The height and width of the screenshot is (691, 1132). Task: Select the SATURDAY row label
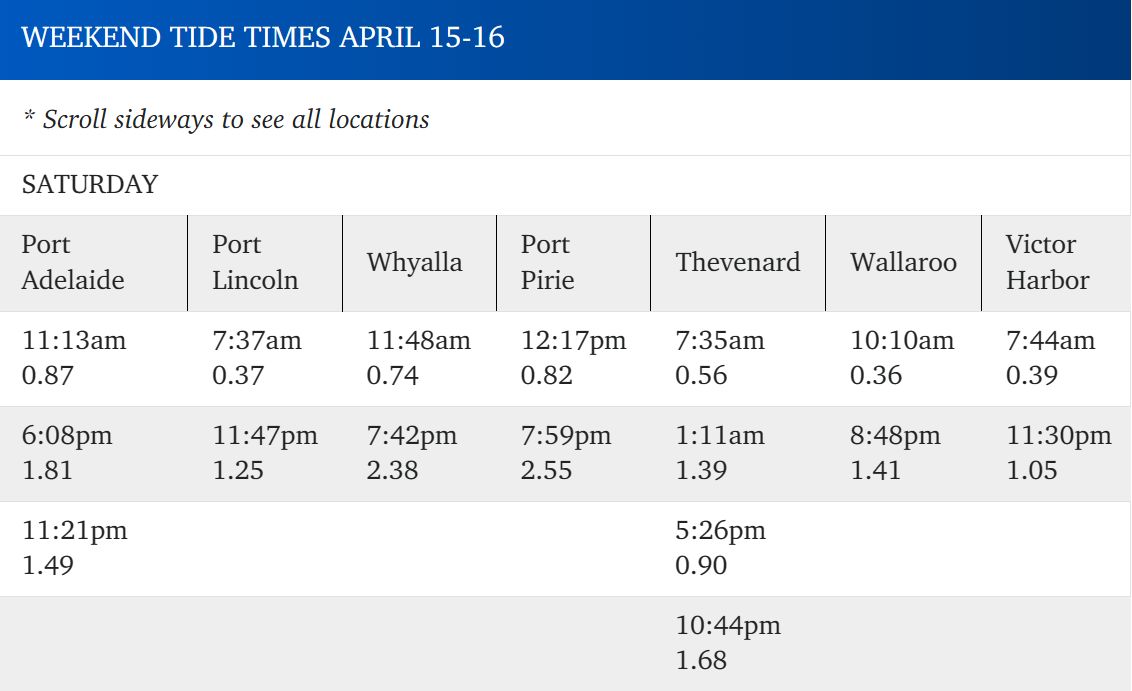(90, 185)
